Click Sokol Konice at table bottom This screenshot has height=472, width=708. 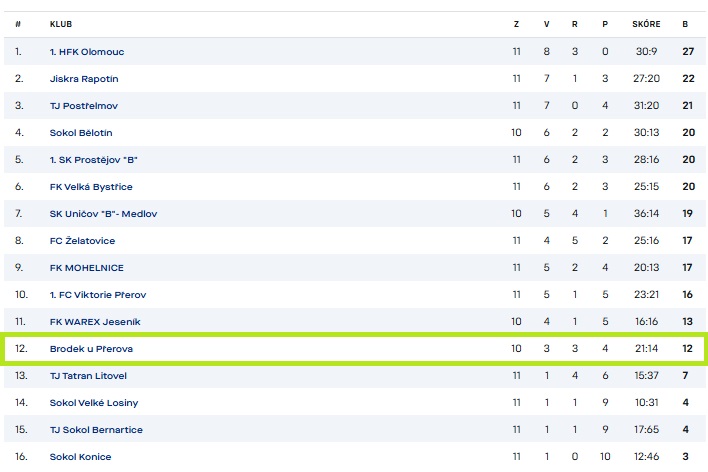coord(80,456)
